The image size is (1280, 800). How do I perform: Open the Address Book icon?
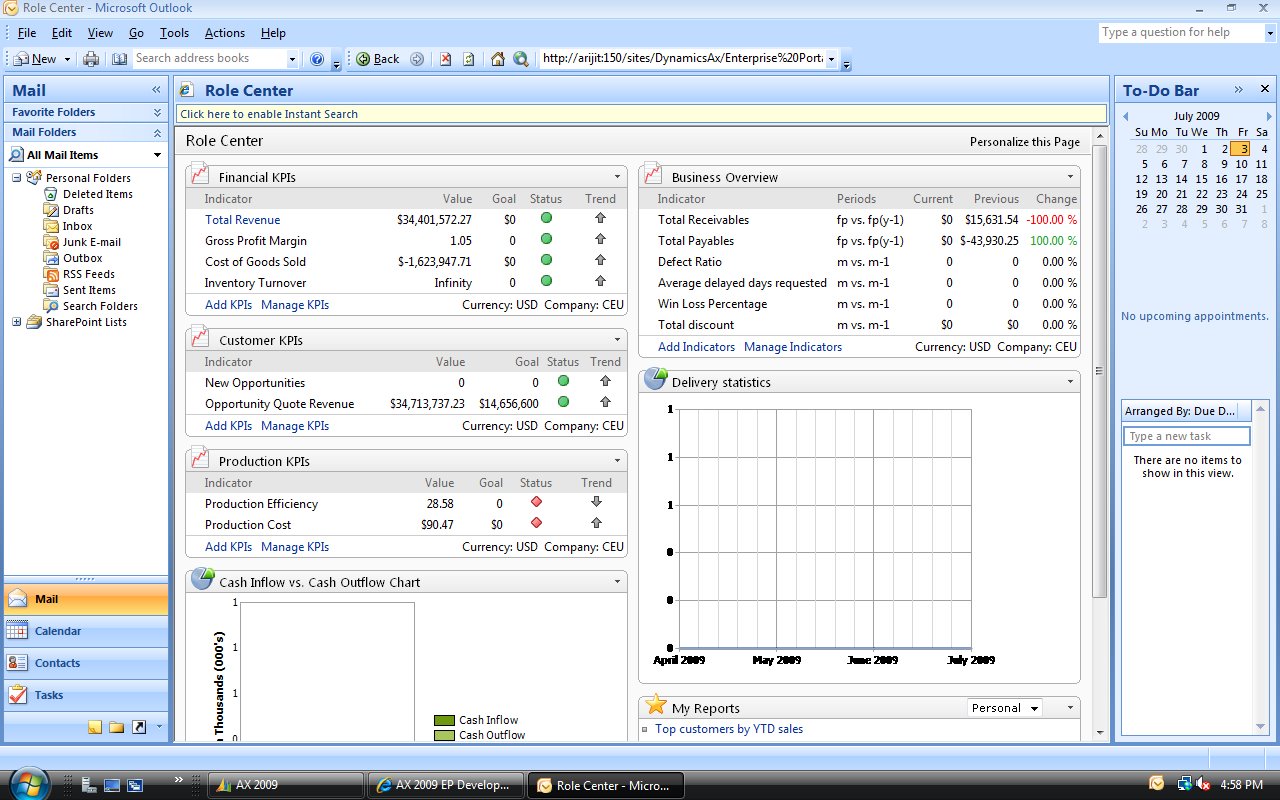pos(119,59)
